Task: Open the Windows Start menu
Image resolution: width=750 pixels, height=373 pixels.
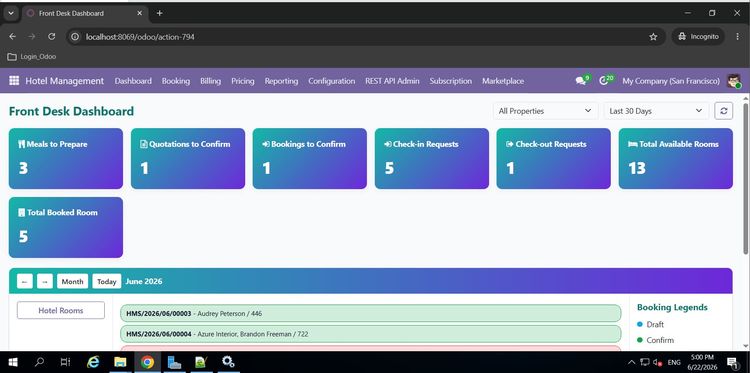Action: tap(13, 362)
